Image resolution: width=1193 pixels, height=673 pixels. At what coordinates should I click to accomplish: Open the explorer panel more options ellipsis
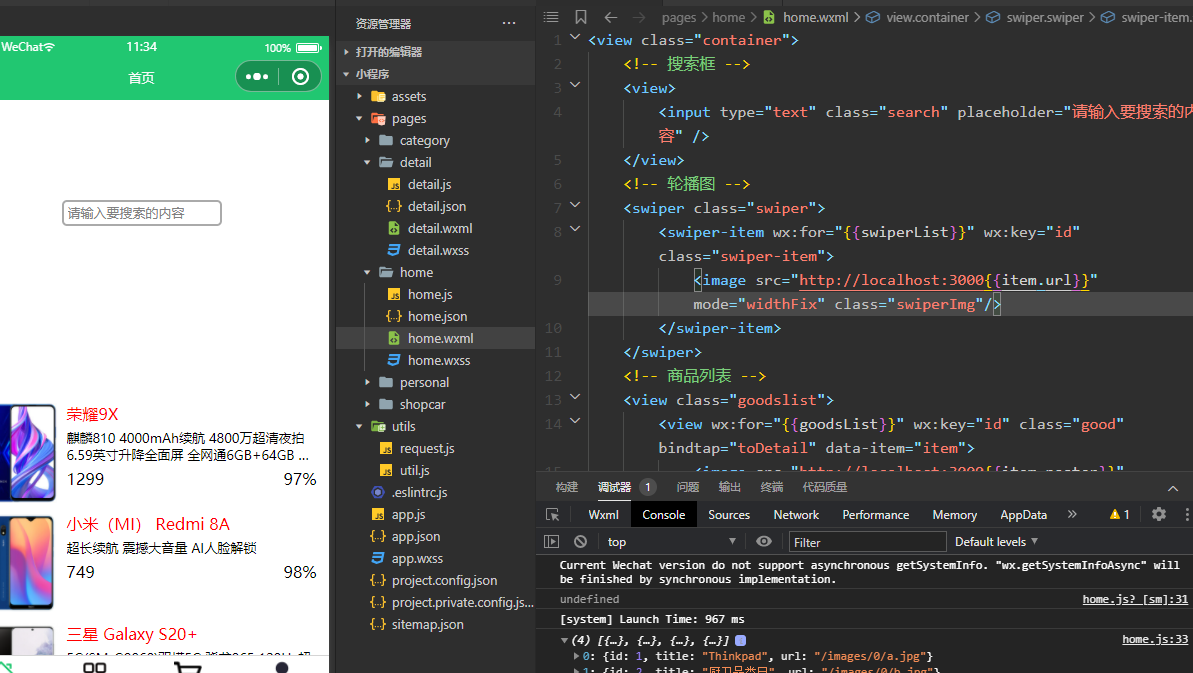[x=509, y=24]
